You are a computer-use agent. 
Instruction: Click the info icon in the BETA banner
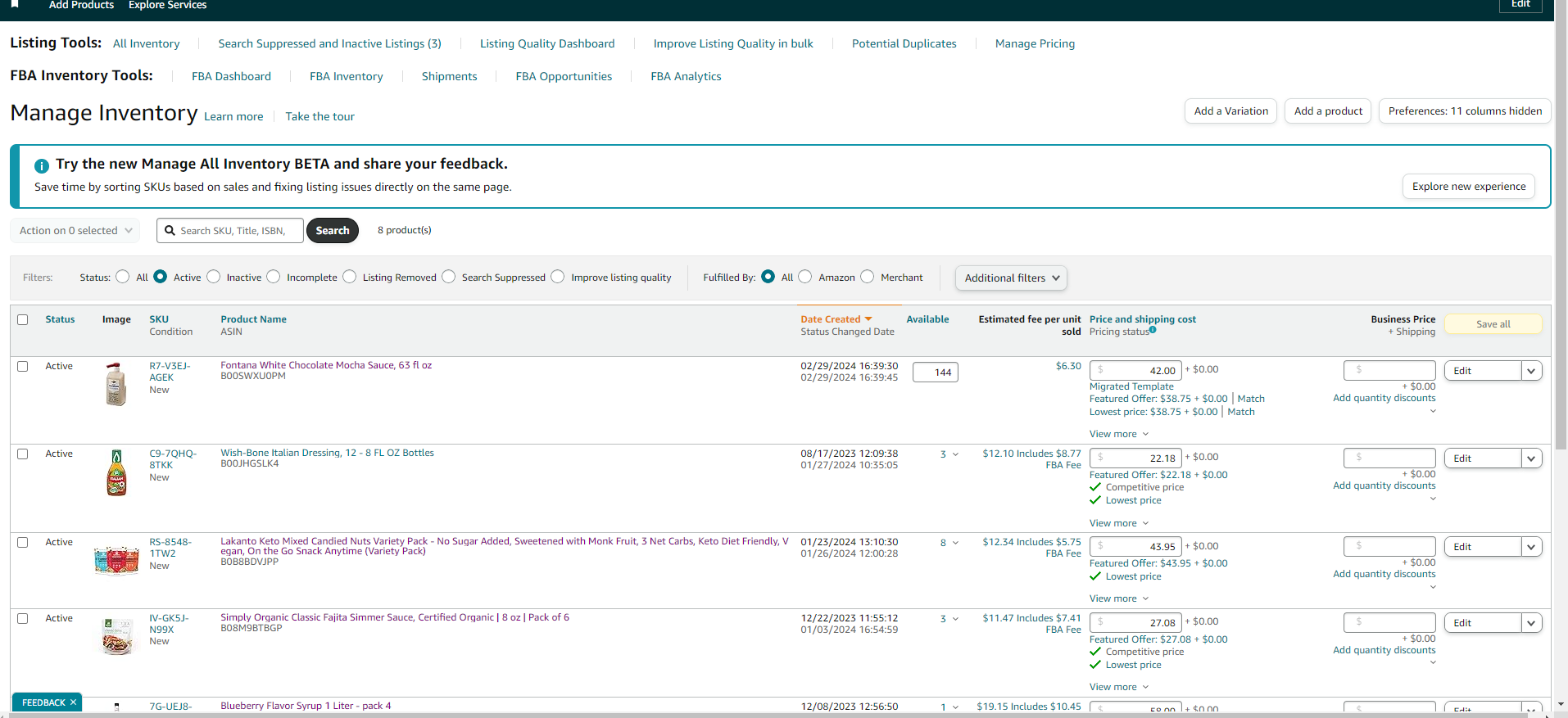pos(42,165)
